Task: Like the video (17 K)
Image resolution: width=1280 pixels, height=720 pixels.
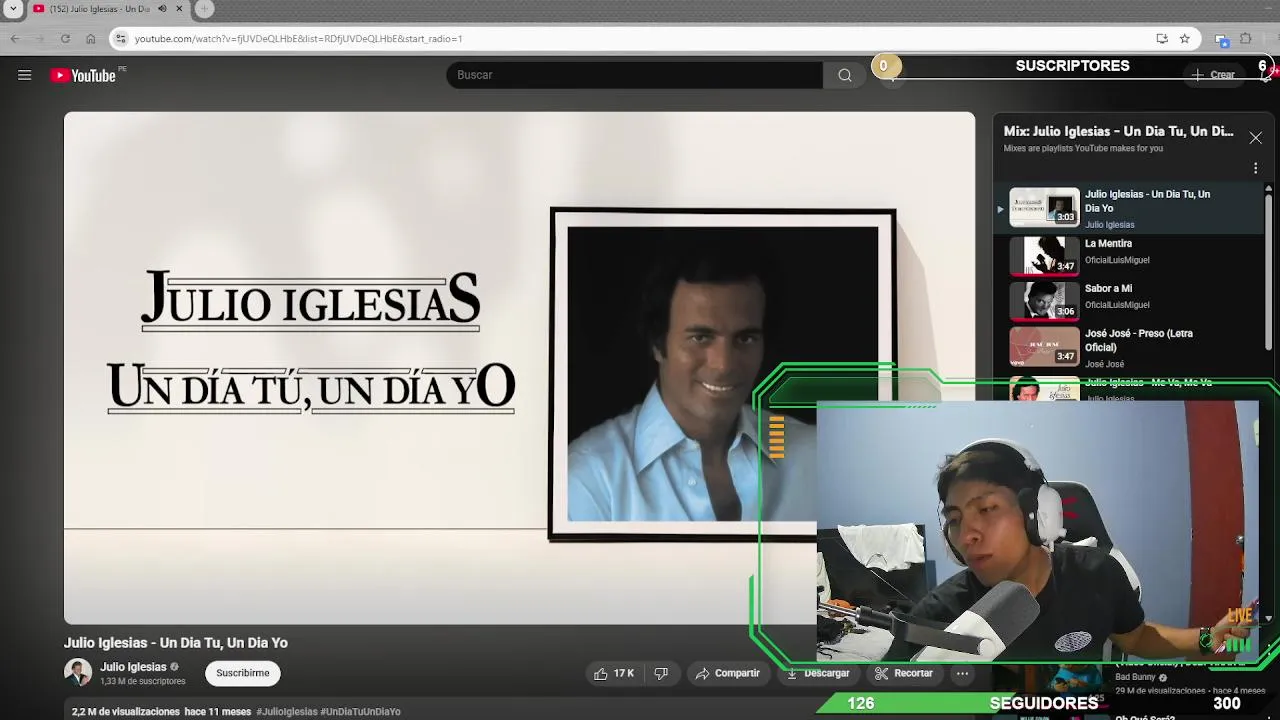Action: 613,673
